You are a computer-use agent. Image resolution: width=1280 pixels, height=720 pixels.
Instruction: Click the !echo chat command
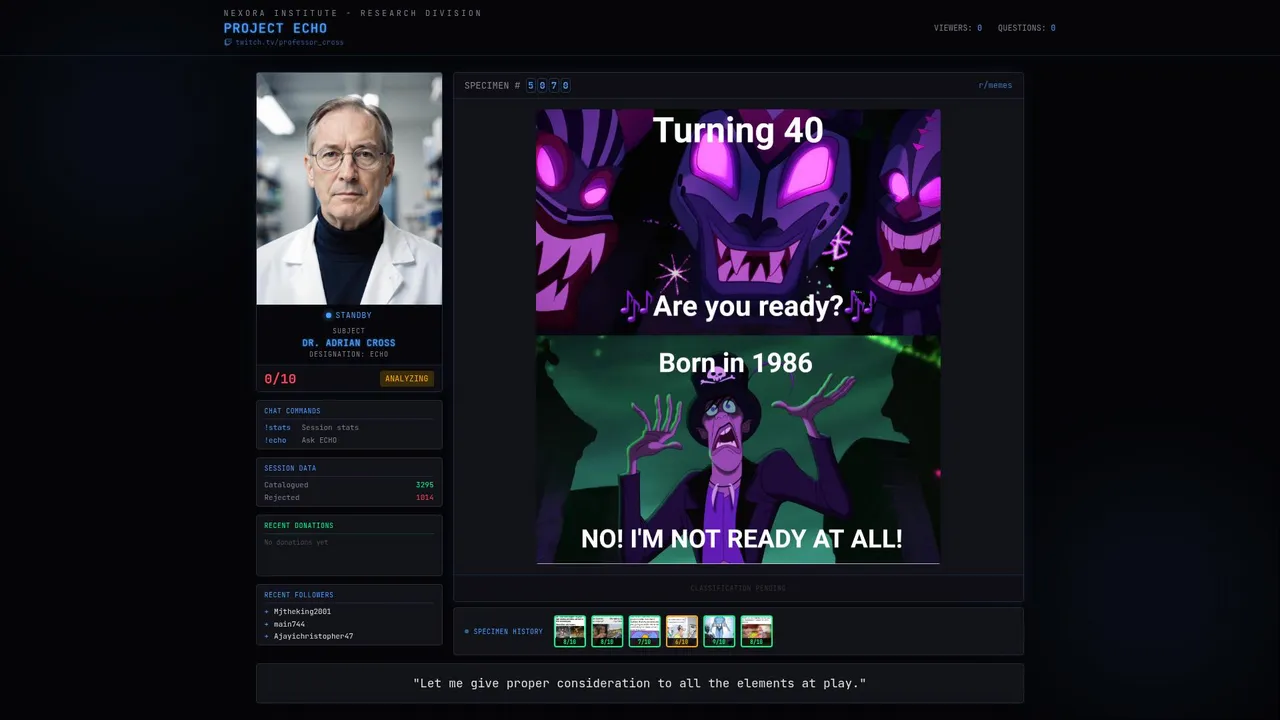(x=275, y=440)
